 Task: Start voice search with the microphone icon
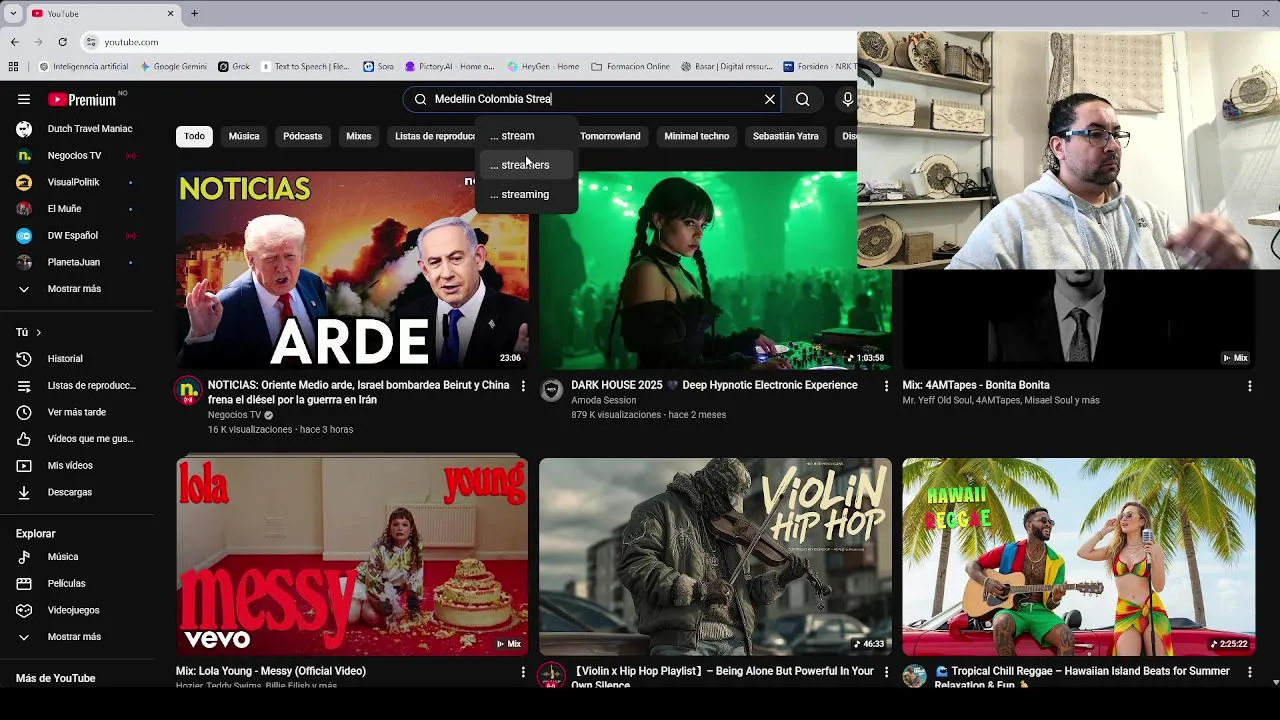(847, 99)
